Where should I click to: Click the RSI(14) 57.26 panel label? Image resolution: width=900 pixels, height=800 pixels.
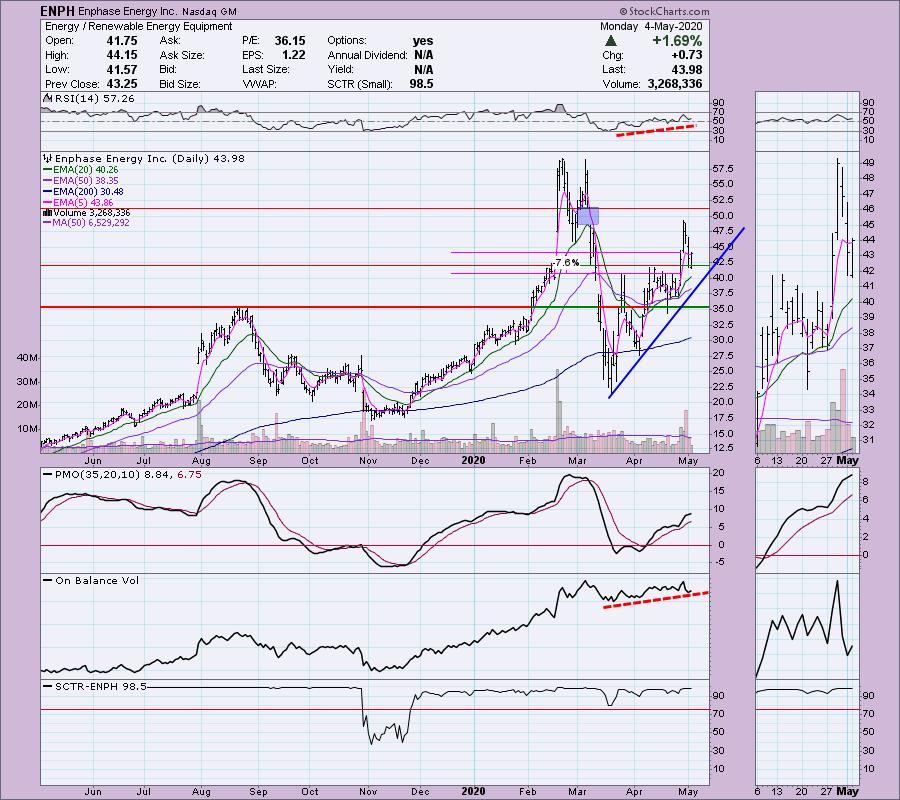94,99
